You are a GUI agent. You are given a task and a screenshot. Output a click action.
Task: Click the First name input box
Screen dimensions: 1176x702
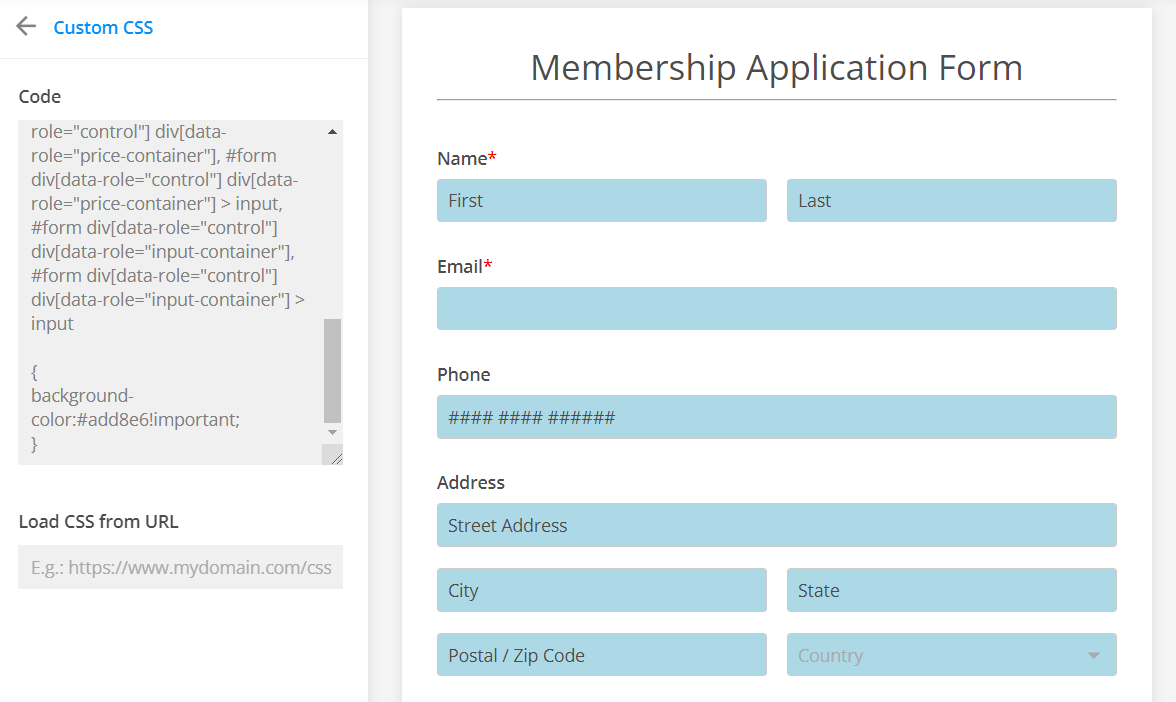click(601, 200)
